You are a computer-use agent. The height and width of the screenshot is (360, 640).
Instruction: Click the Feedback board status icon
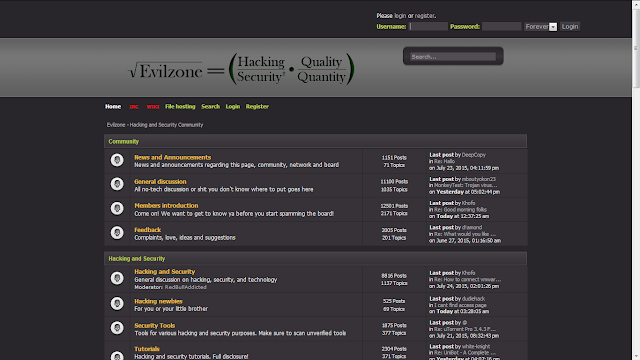point(117,233)
